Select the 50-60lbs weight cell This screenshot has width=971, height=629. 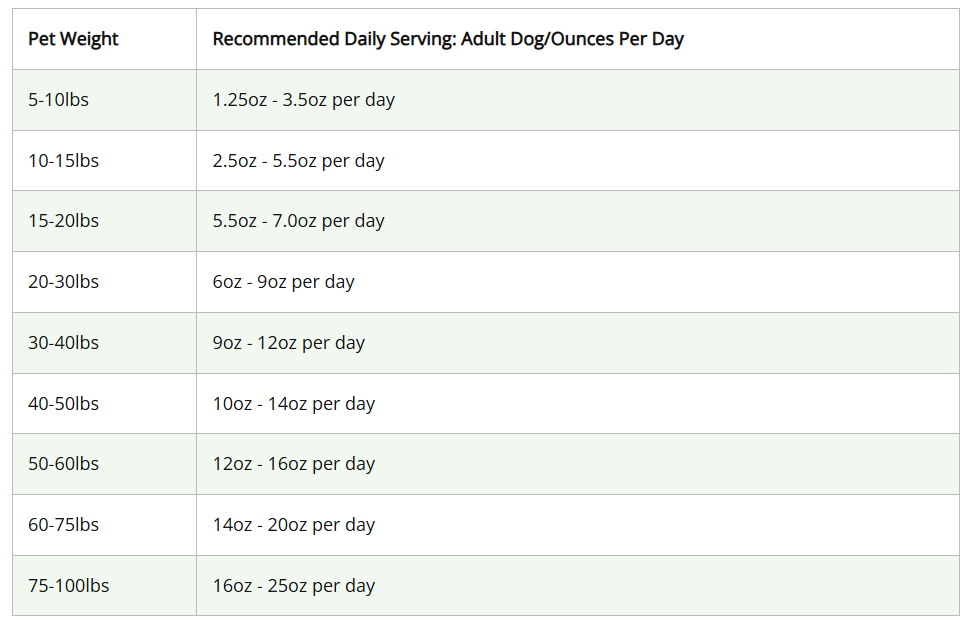pos(63,464)
